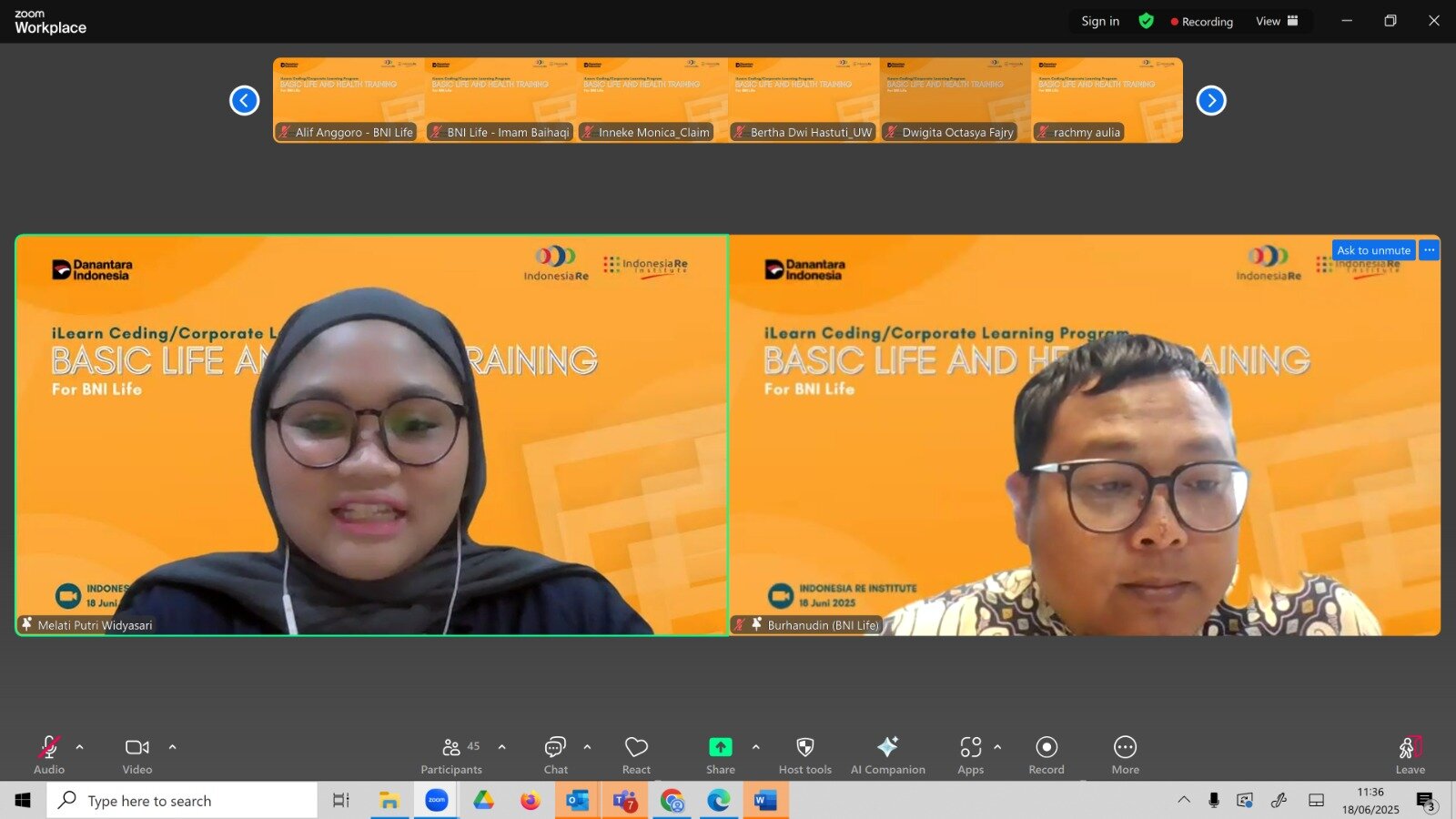This screenshot has height=819, width=1456.
Task: Click Zoom icon in taskbar
Action: (437, 801)
